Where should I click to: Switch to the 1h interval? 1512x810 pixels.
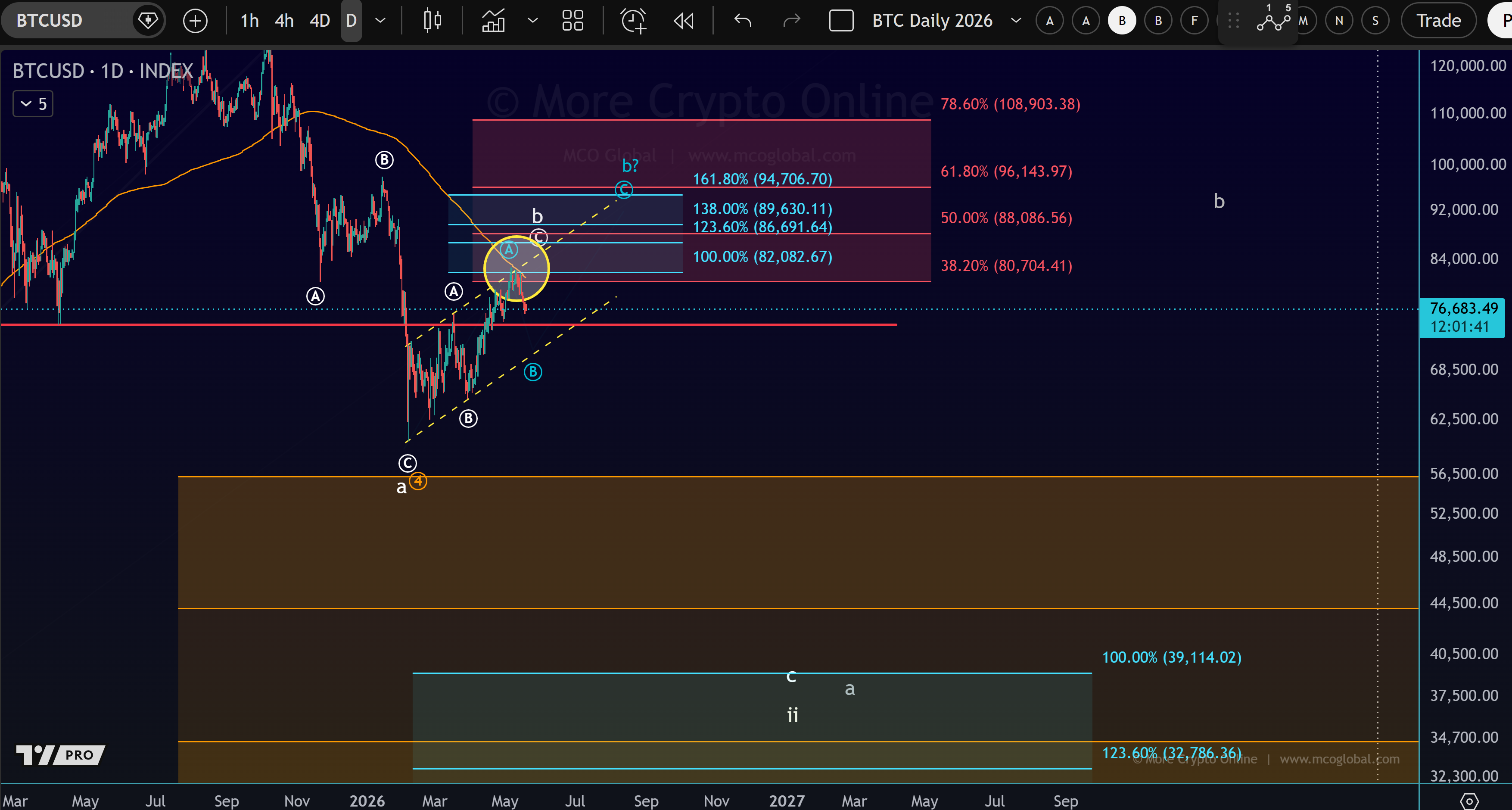(x=249, y=21)
